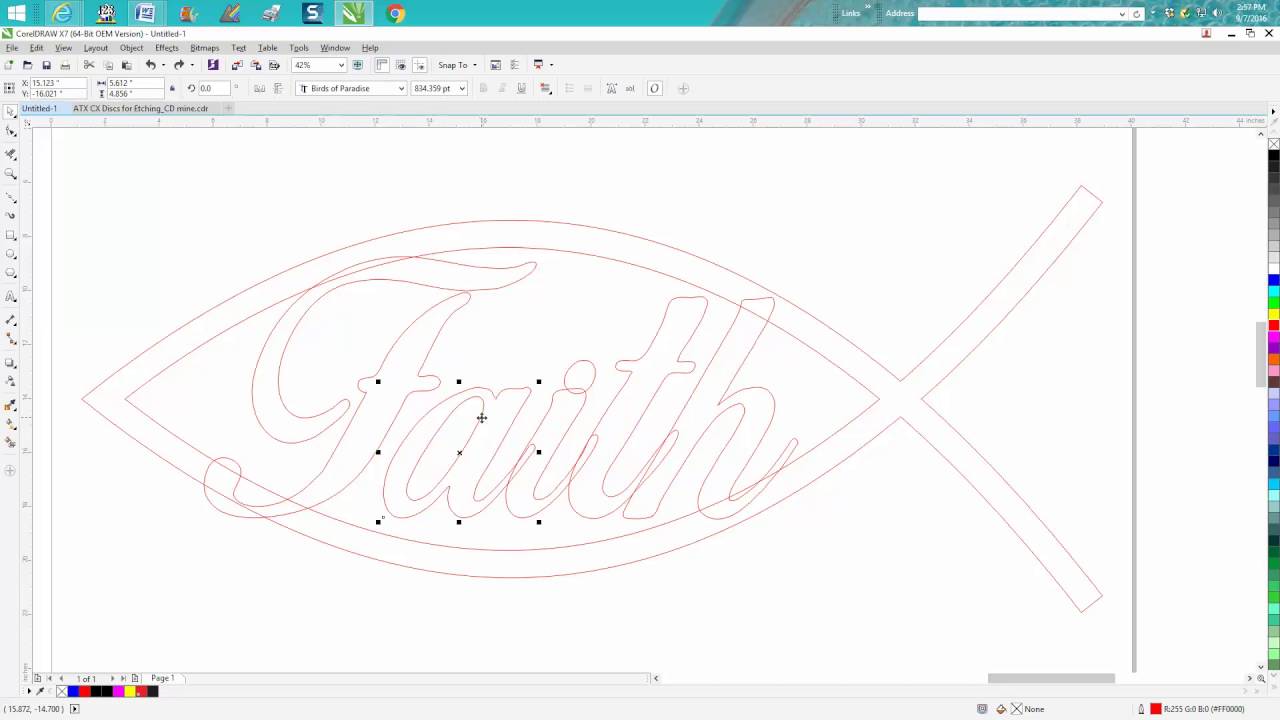Open the Snap To options
Image resolution: width=1280 pixels, height=720 pixels.
point(456,64)
